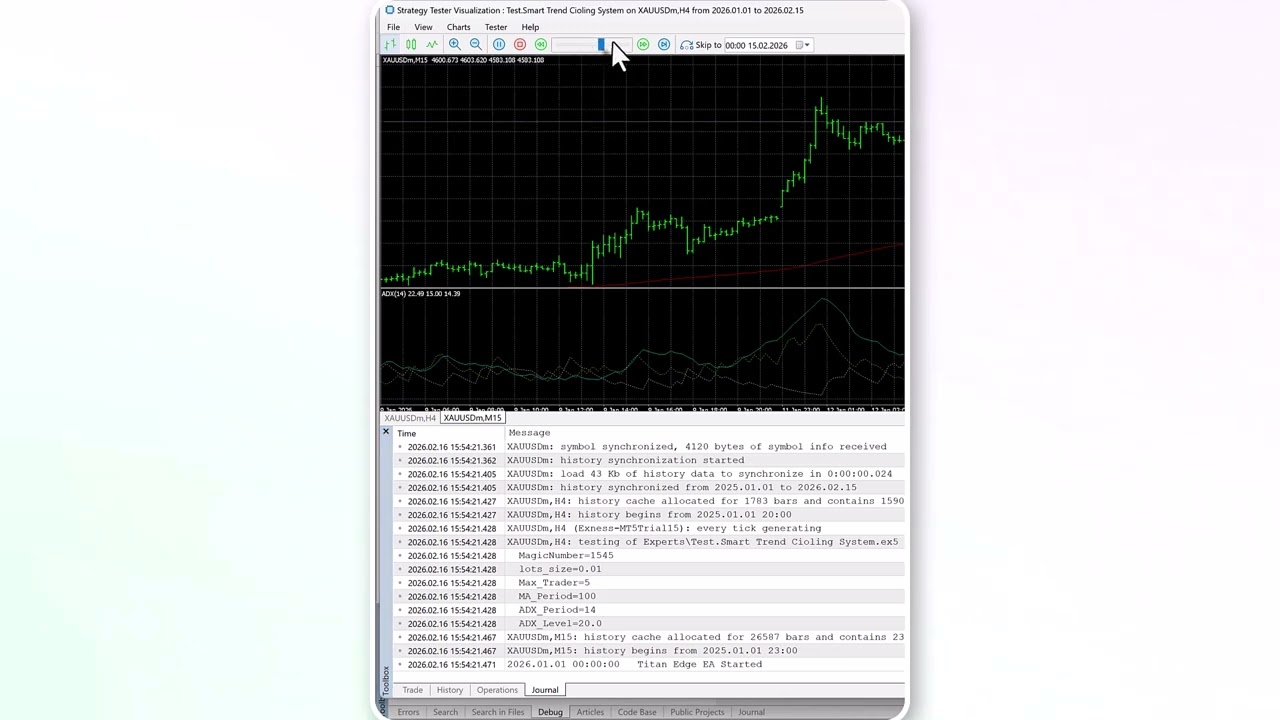This screenshot has height=720, width=1280.
Task: Pause the strategy tester visualization
Action: click(499, 45)
